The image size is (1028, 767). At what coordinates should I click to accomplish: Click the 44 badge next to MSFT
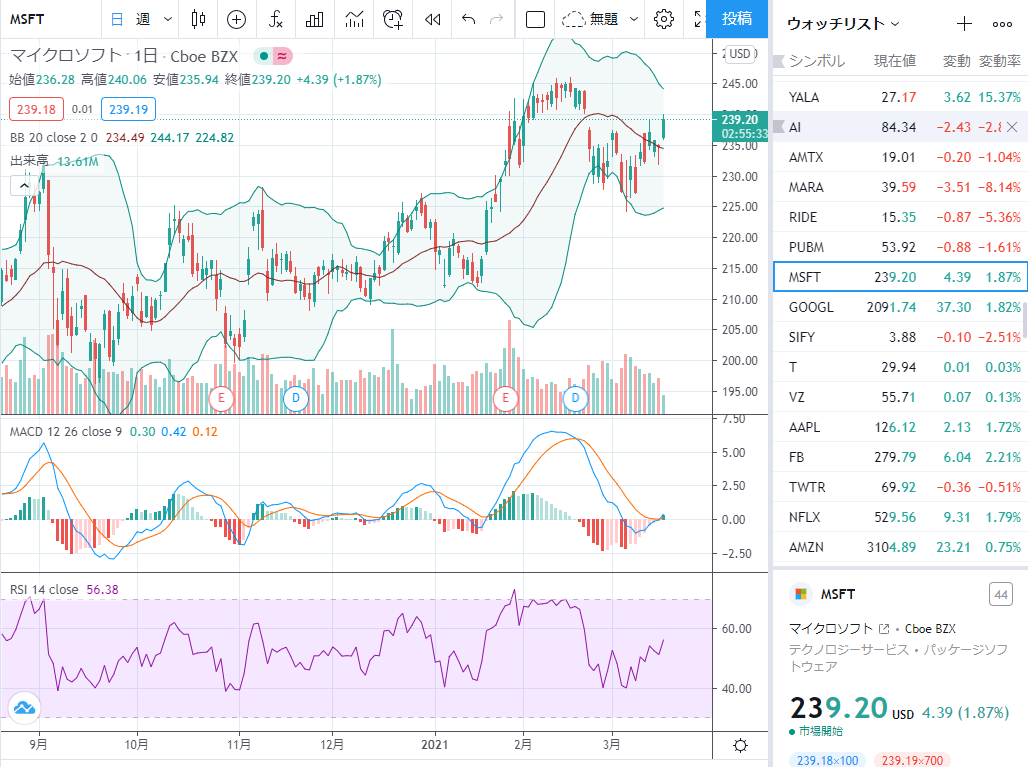click(x=1000, y=595)
